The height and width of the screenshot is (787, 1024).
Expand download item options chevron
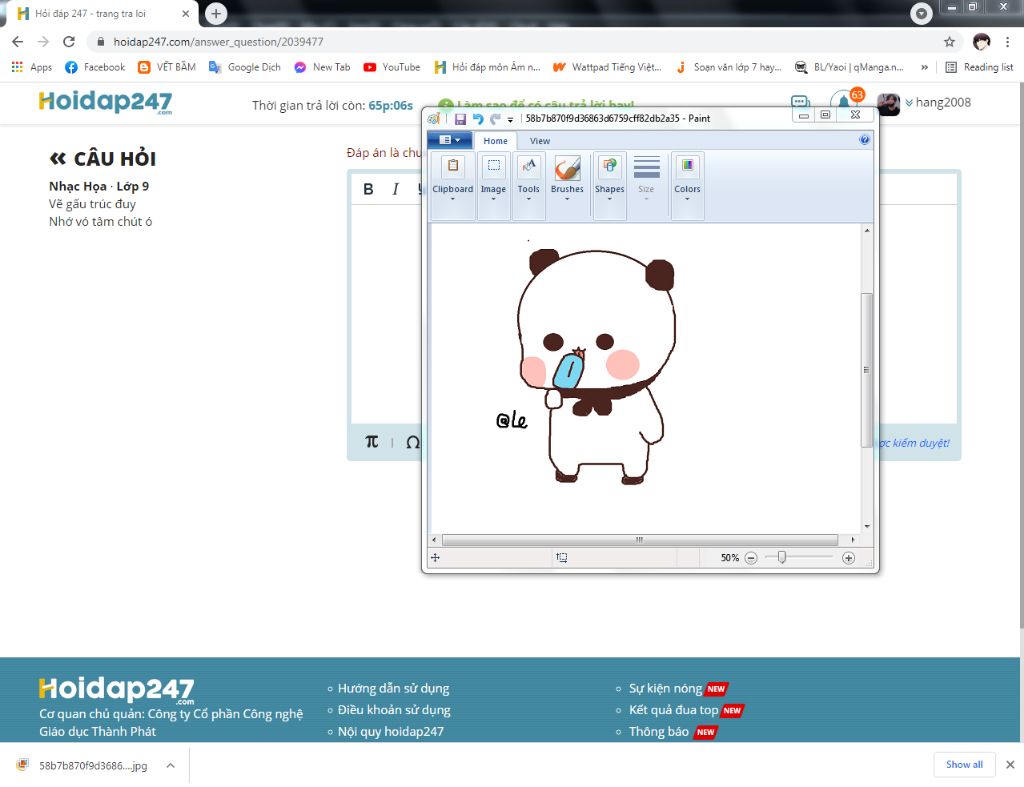[x=170, y=765]
